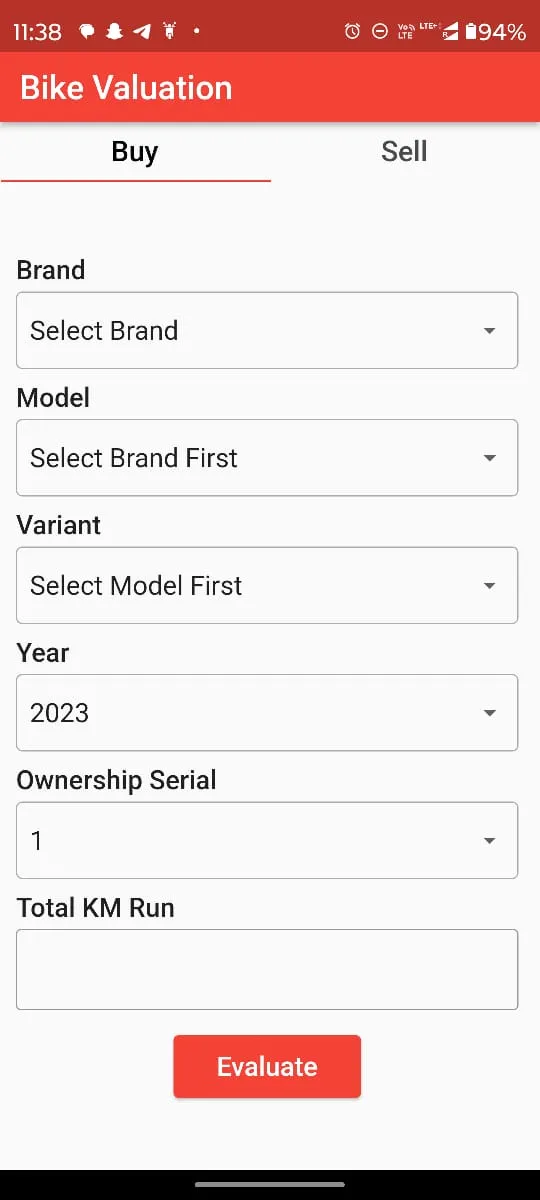The image size is (540, 1200).
Task: Tap the chat bubble notification icon
Action: click(x=87, y=32)
